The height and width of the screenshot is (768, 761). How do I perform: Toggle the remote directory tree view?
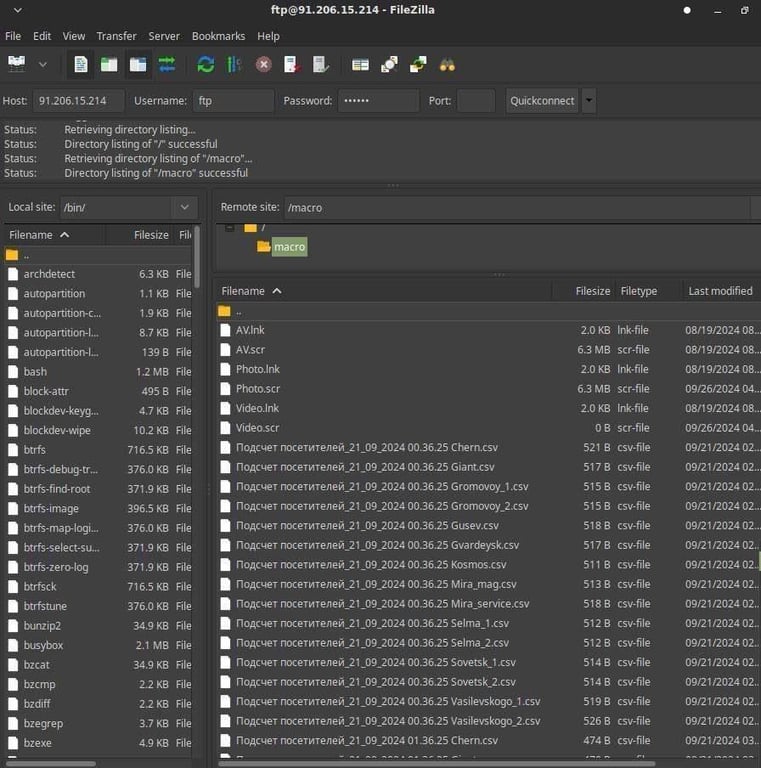[138, 64]
